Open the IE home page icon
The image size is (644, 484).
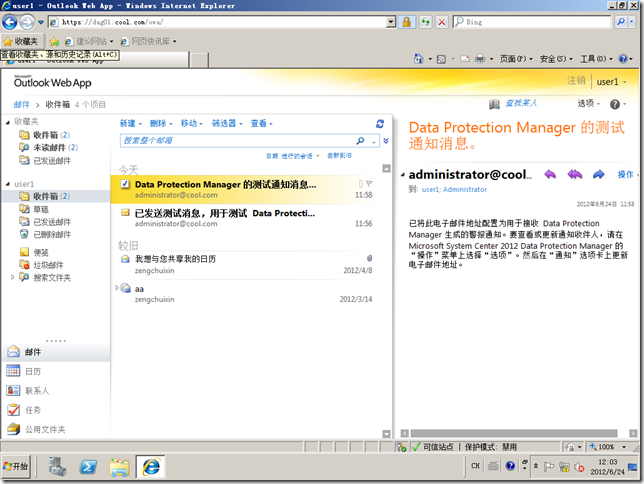coord(418,59)
